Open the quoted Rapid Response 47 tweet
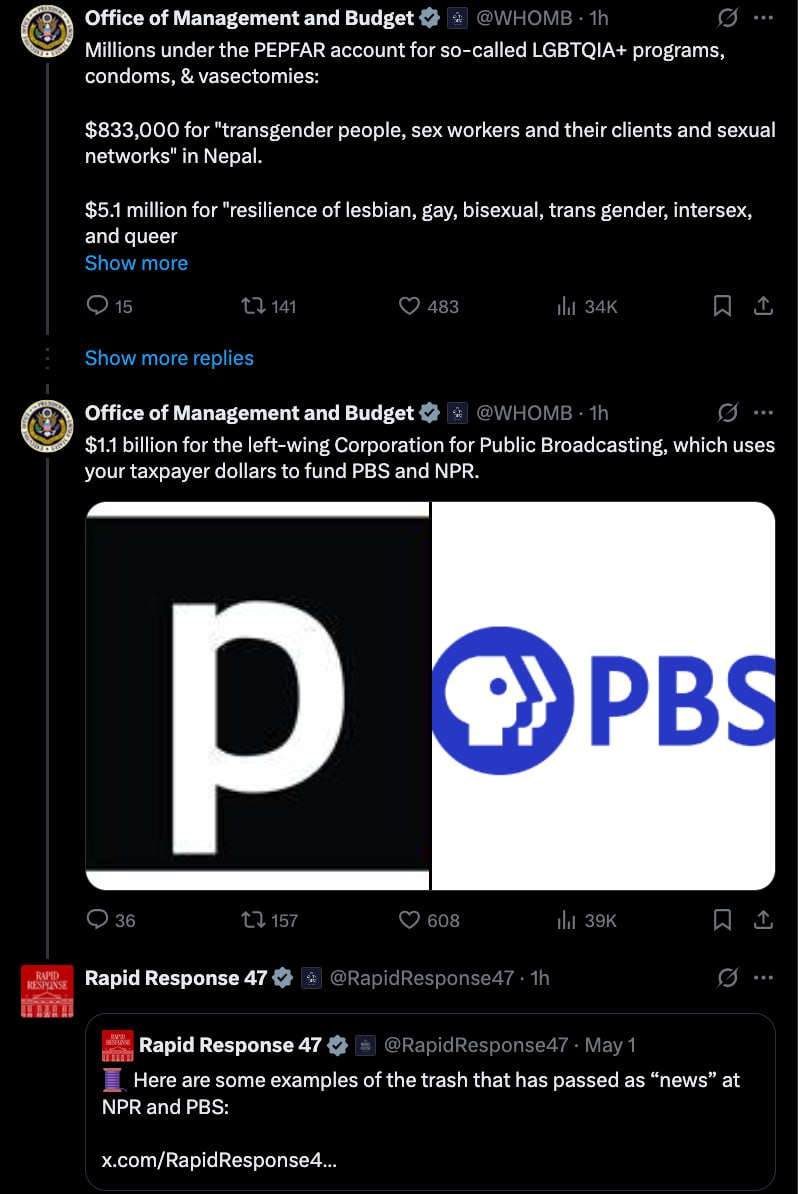Viewport: 798px width, 1194px height. pos(430,1101)
